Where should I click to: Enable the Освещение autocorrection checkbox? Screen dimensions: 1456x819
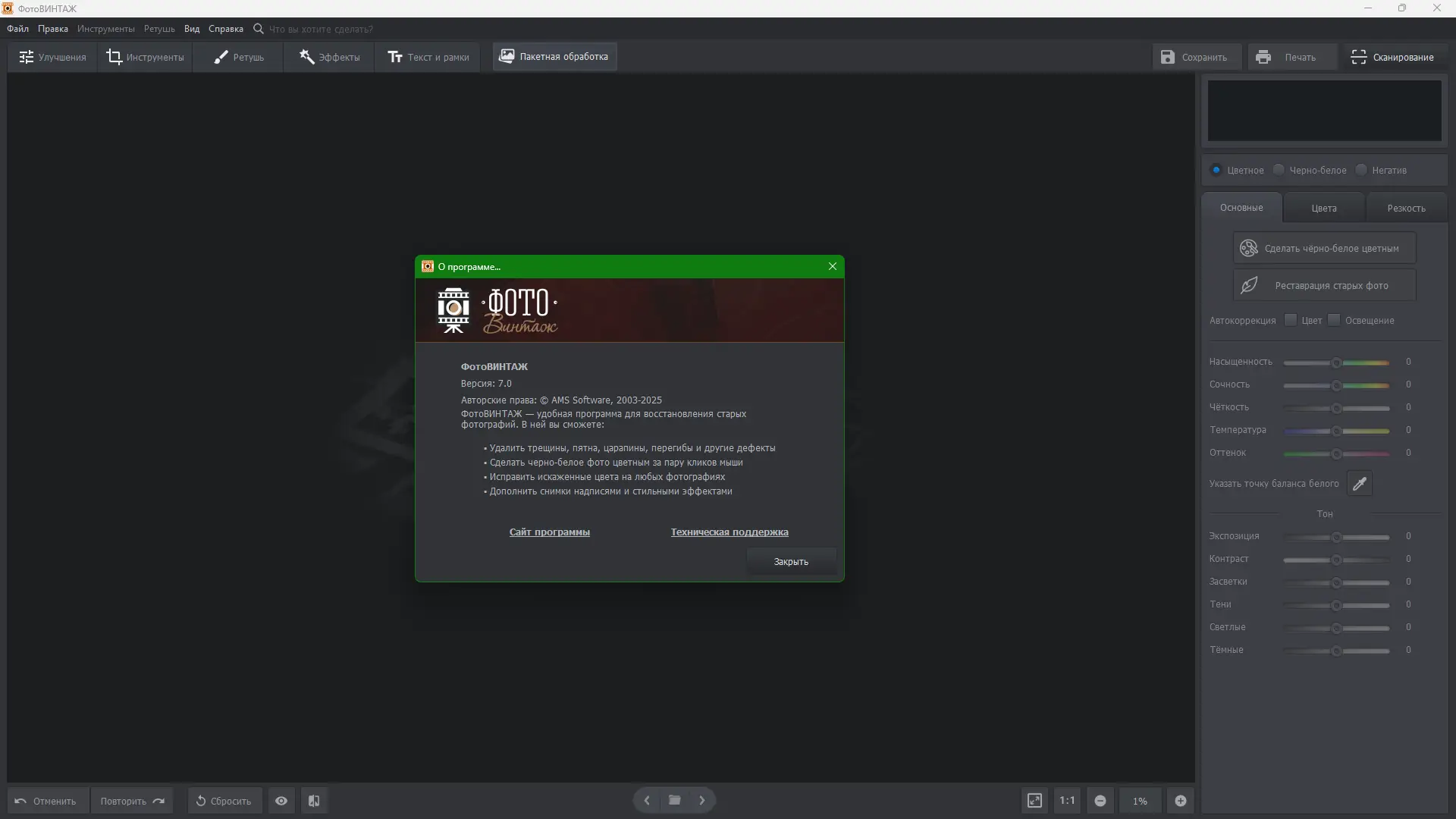click(x=1334, y=320)
